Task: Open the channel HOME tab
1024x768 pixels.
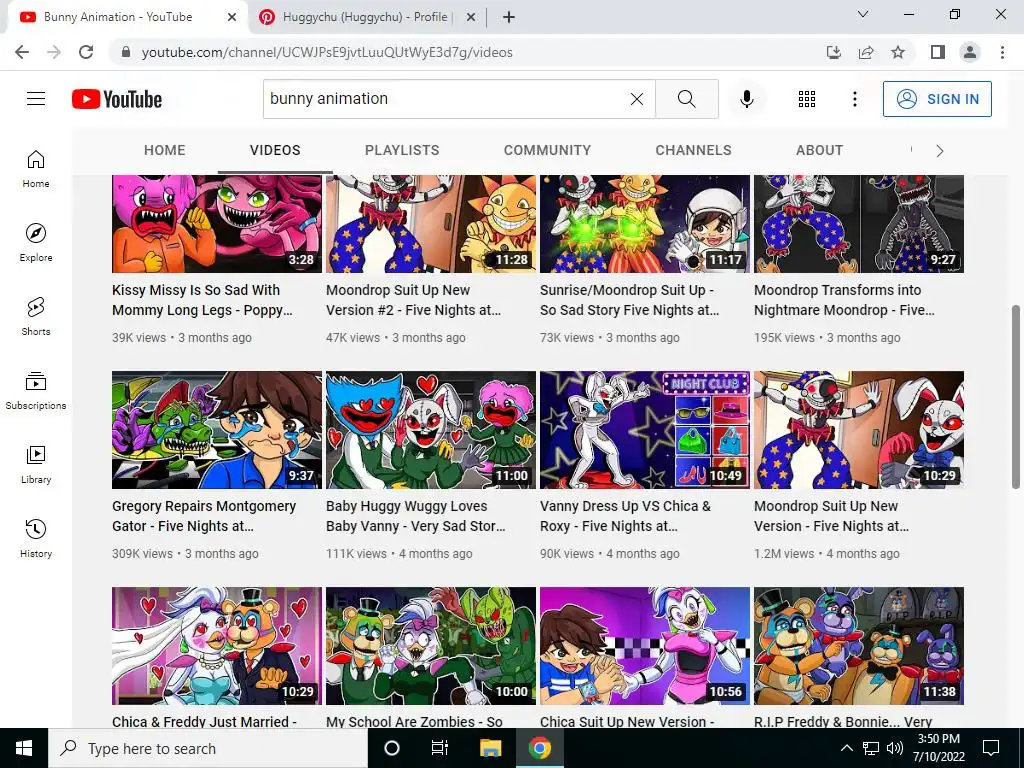Action: 165,150
